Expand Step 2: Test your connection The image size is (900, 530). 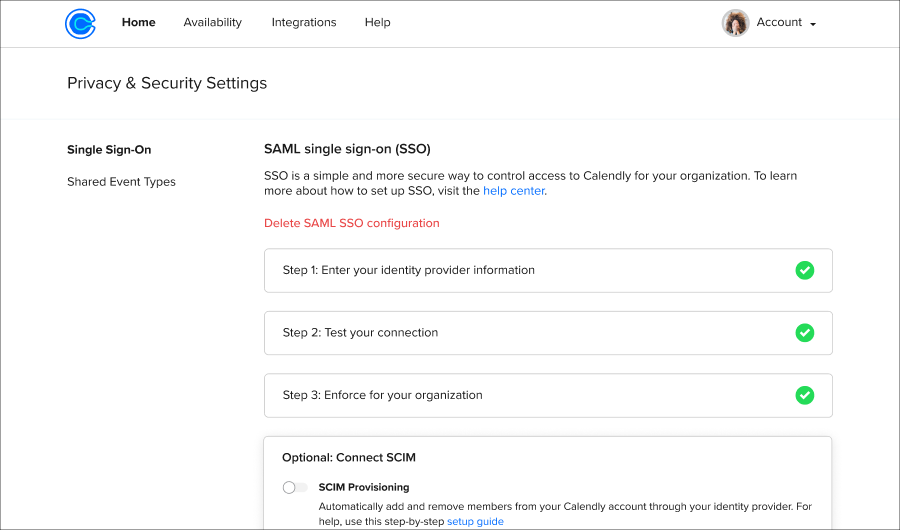point(548,333)
